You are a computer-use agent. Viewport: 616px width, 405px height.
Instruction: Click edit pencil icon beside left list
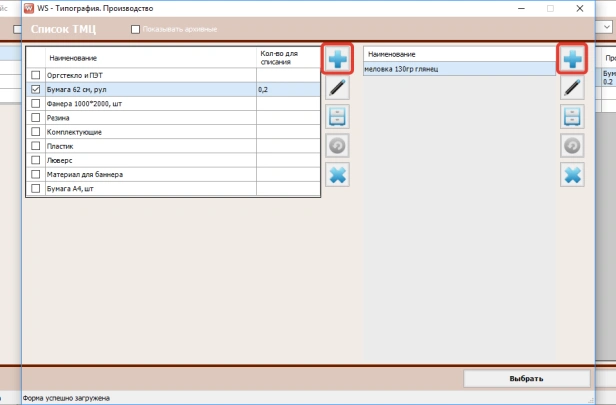[x=338, y=88]
